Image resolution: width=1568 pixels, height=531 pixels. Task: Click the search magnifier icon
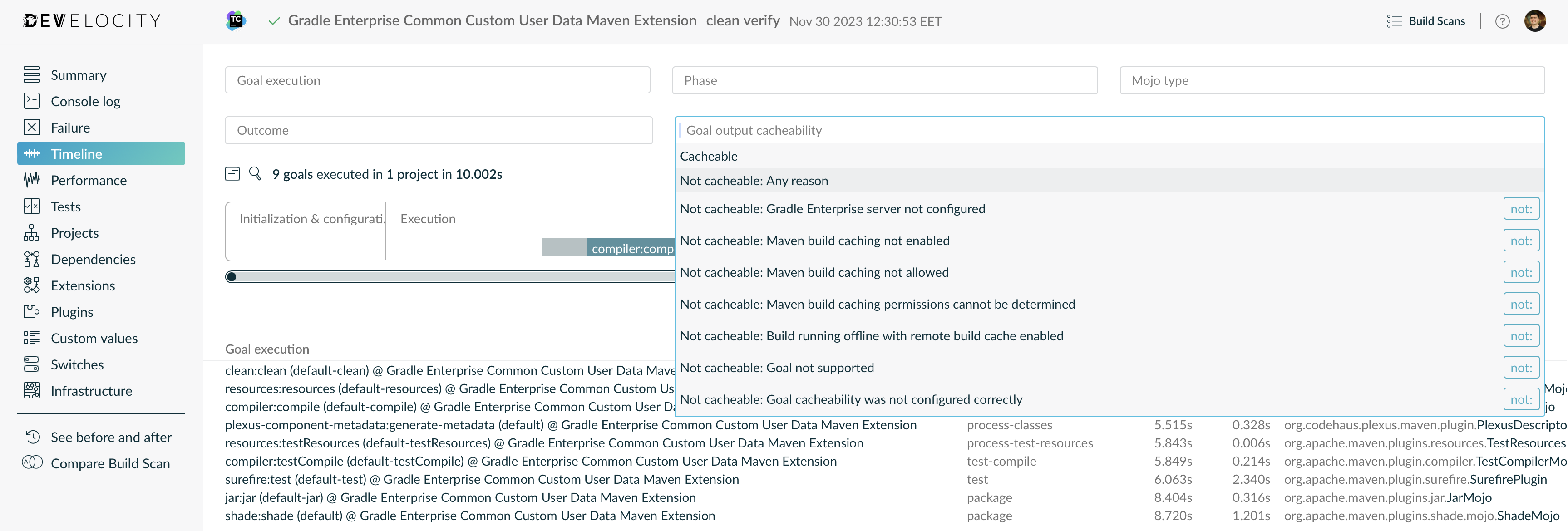click(255, 174)
